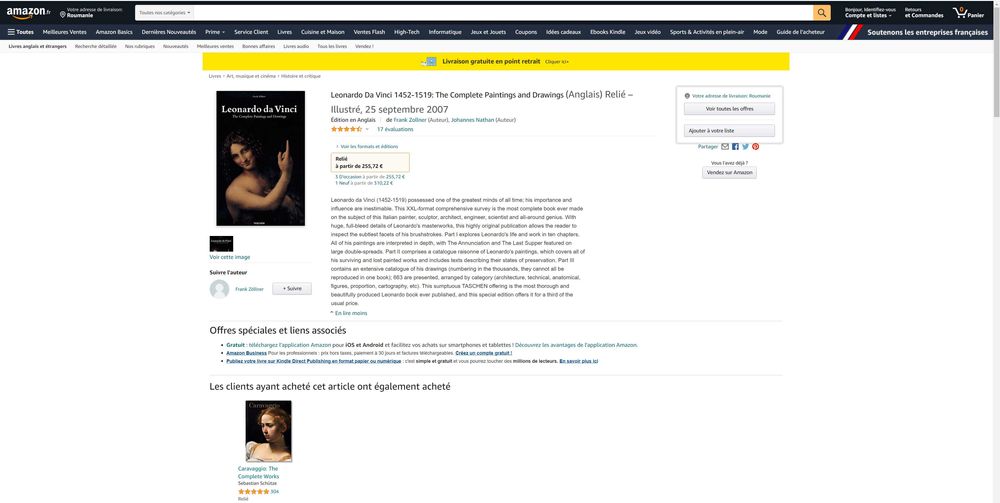Go to the Amazon.fr logo home
Image resolution: width=1000 pixels, height=503 pixels.
tap(29, 13)
